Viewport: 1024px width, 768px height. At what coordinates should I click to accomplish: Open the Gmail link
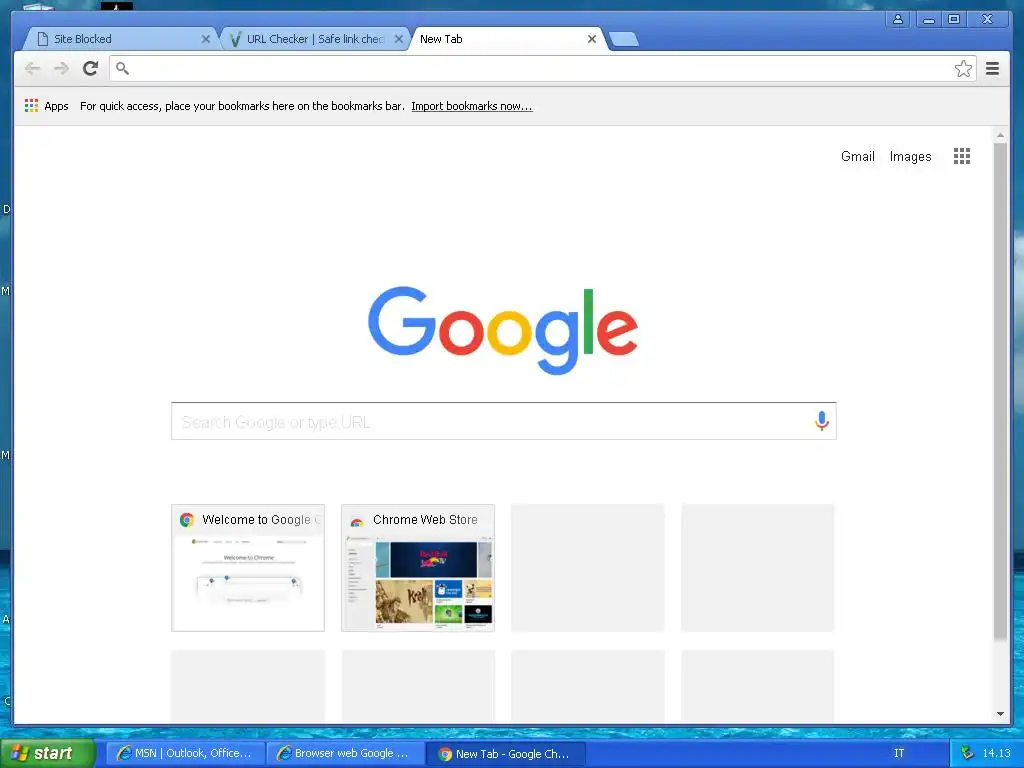tap(857, 157)
